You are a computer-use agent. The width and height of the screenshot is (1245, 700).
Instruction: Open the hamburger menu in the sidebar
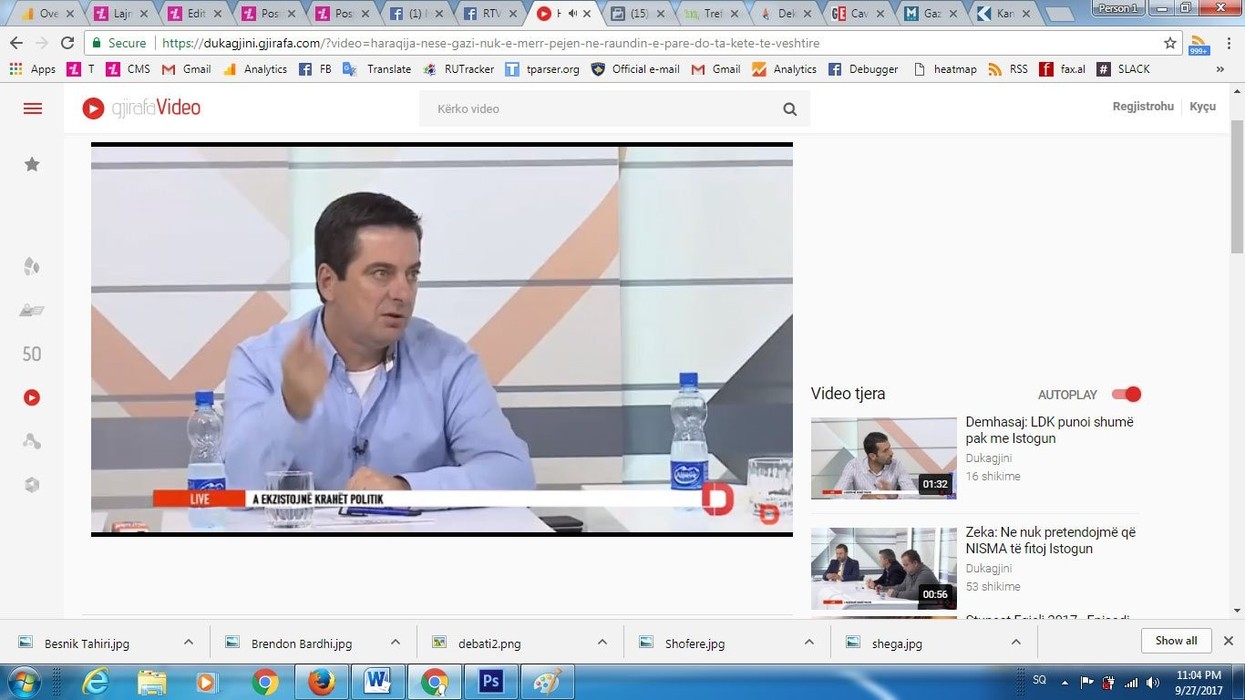click(32, 109)
